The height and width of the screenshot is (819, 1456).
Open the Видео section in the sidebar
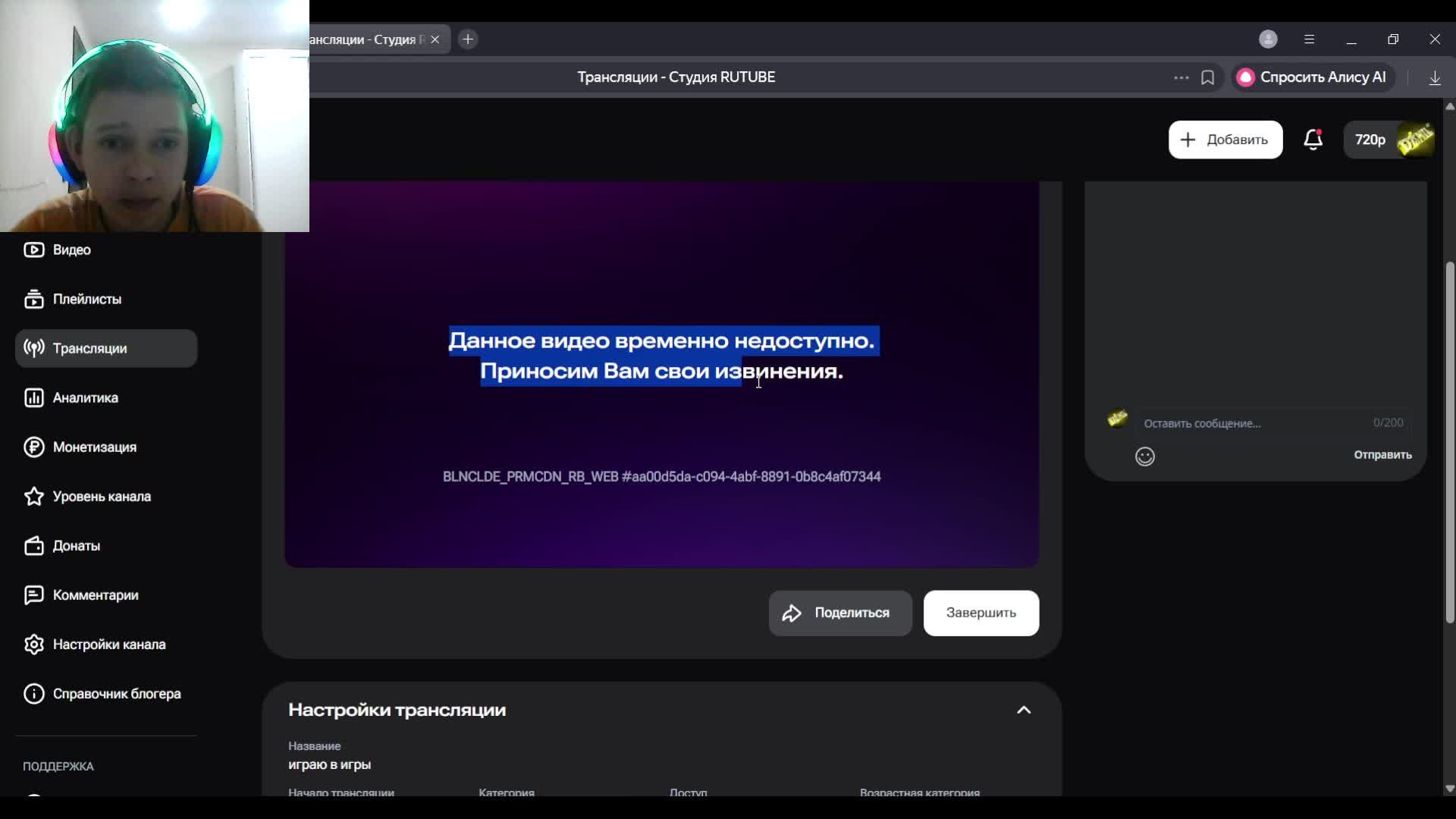(x=106, y=249)
